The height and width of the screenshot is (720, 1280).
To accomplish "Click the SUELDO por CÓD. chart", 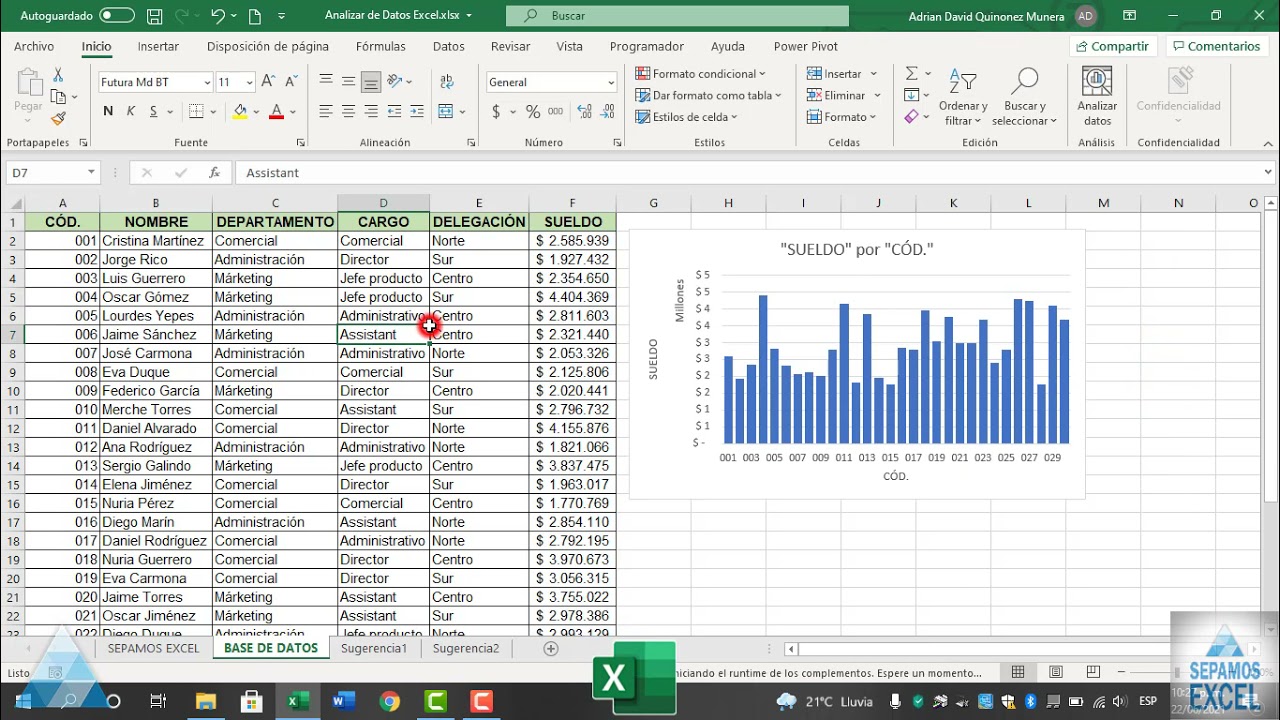I will [857, 364].
